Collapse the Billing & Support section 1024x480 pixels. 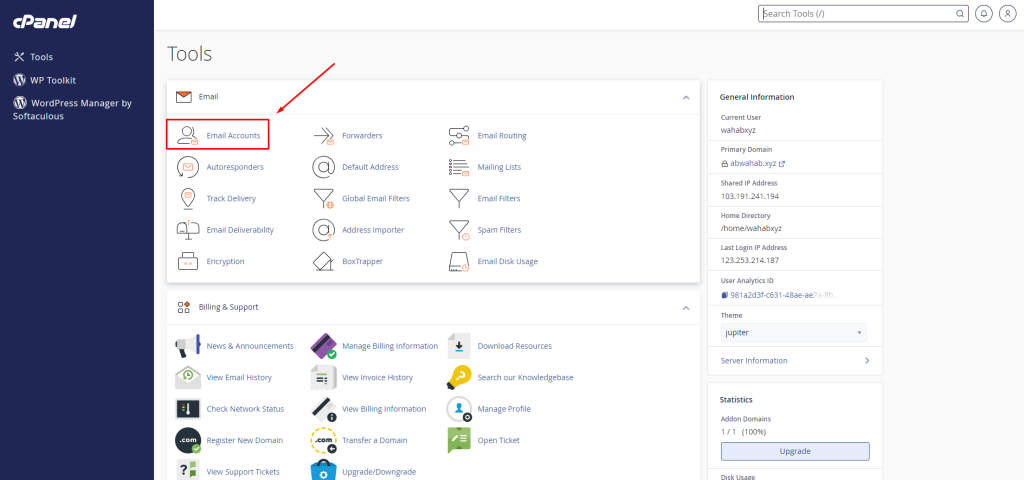686,307
